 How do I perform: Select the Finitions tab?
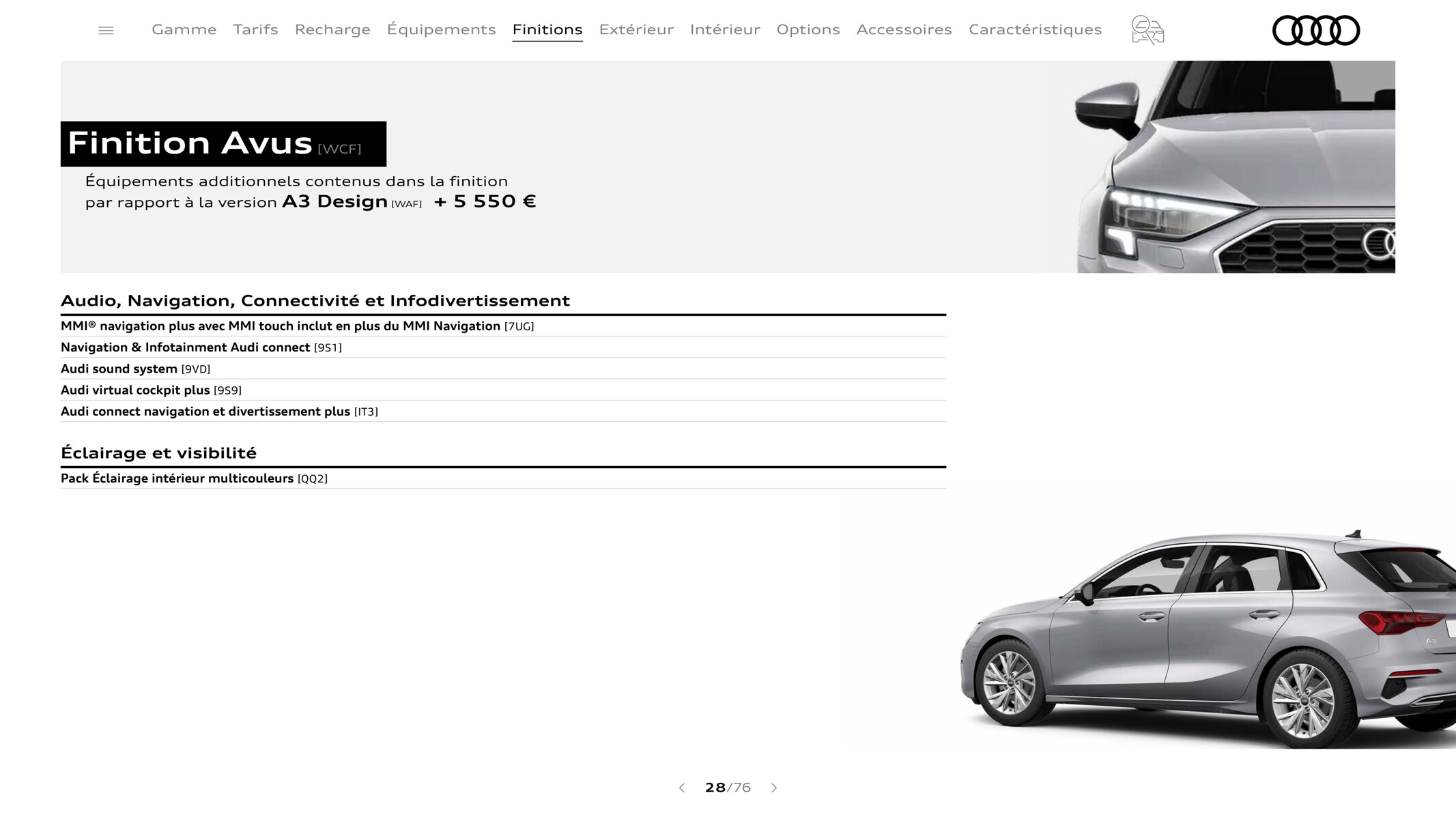click(547, 29)
